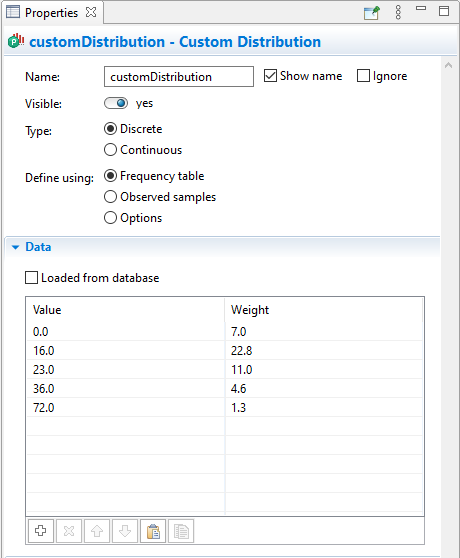Click the add row plus icon
Viewport: 460px width, 558px height.
tap(41, 531)
